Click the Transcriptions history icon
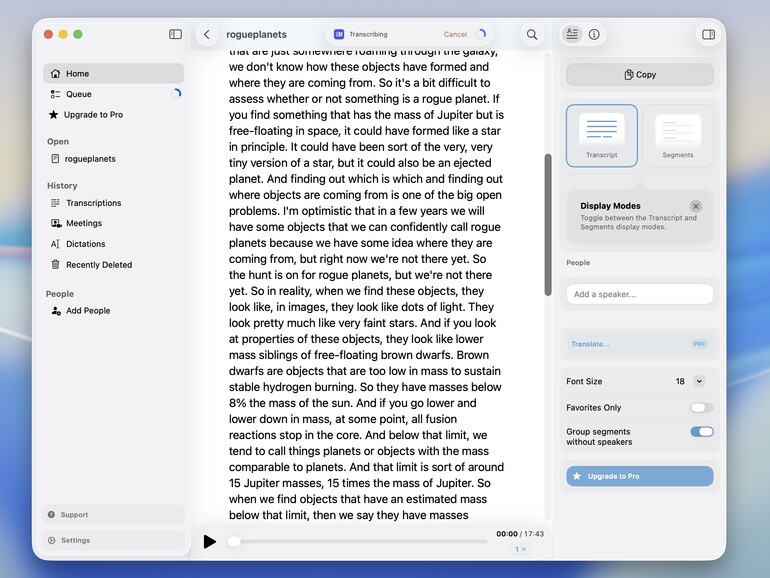Screen dimensions: 770x578 55,203
